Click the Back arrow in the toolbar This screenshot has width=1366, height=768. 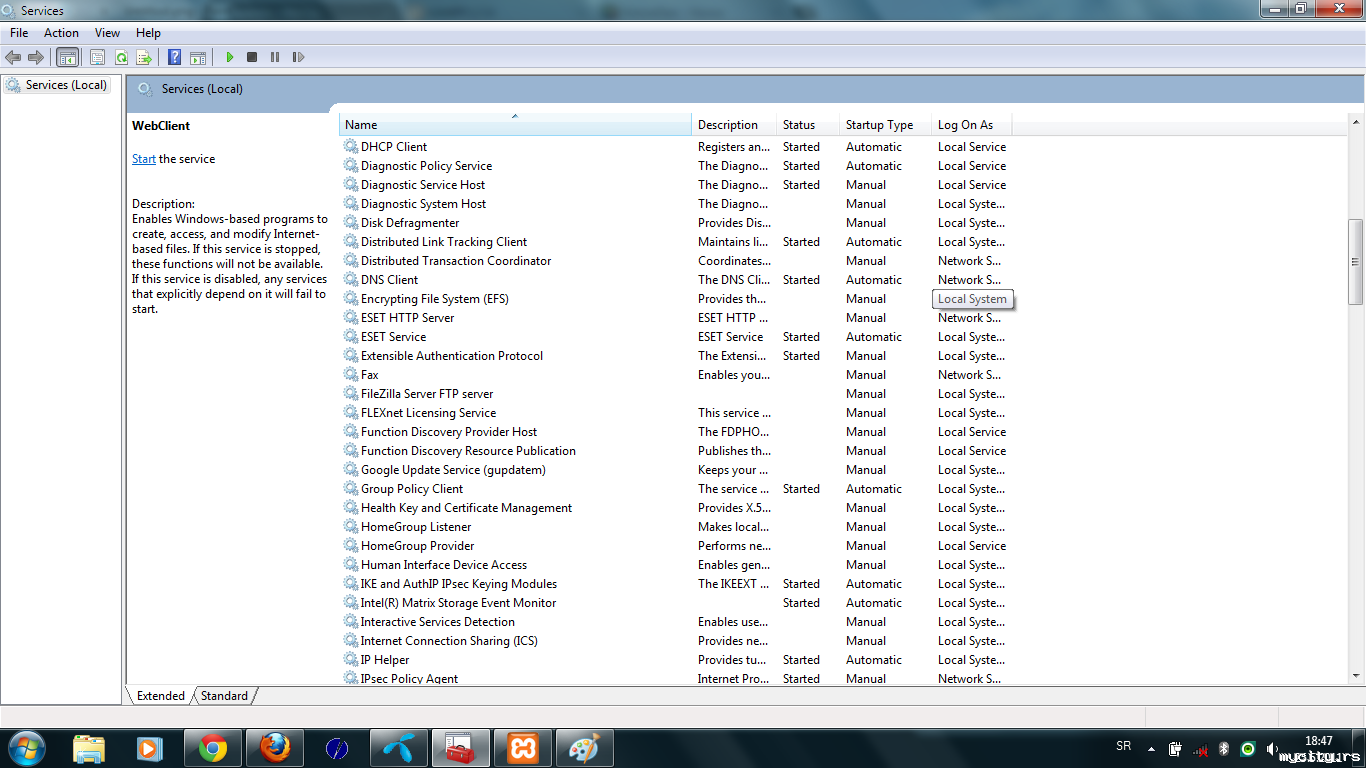coord(13,57)
